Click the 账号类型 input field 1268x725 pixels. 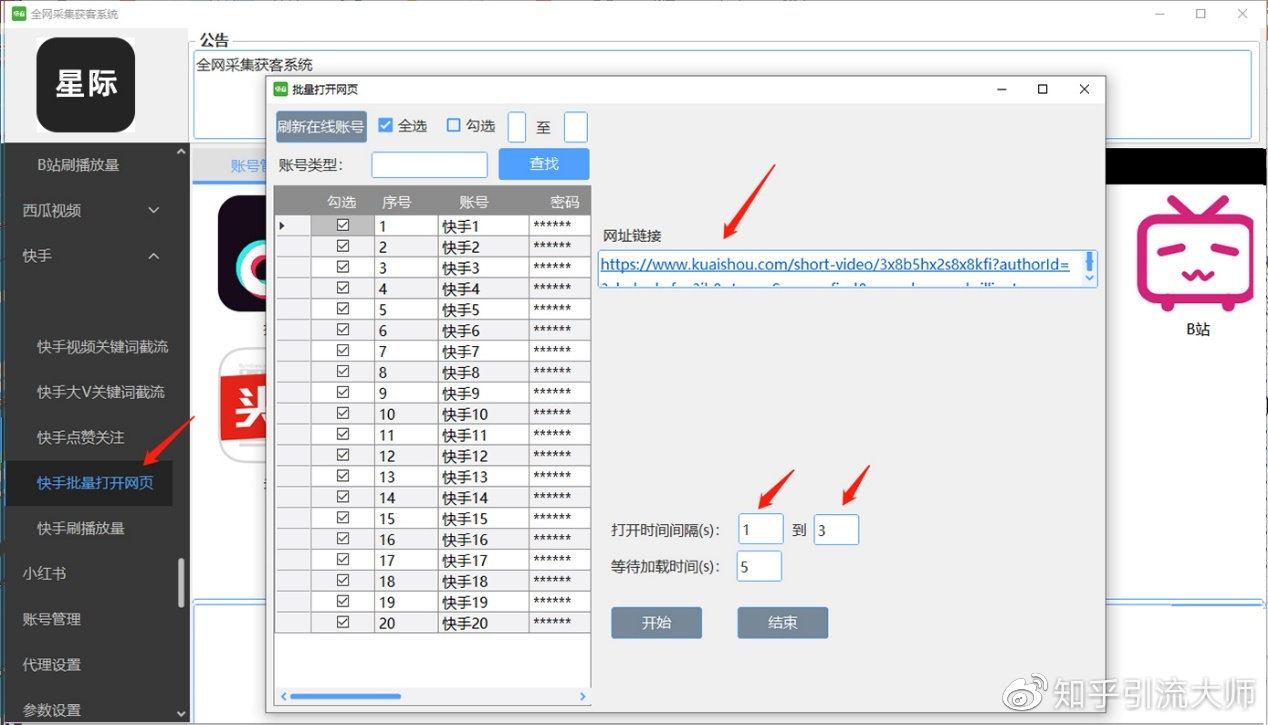coord(429,165)
